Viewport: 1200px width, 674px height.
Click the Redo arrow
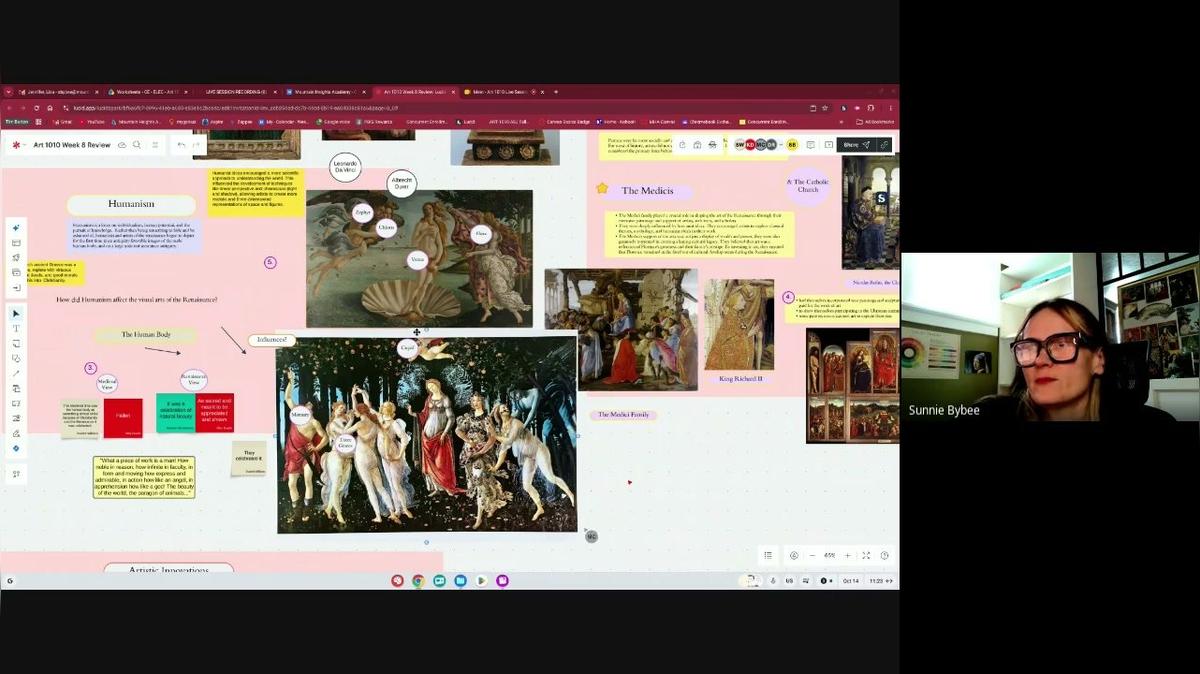[x=196, y=145]
